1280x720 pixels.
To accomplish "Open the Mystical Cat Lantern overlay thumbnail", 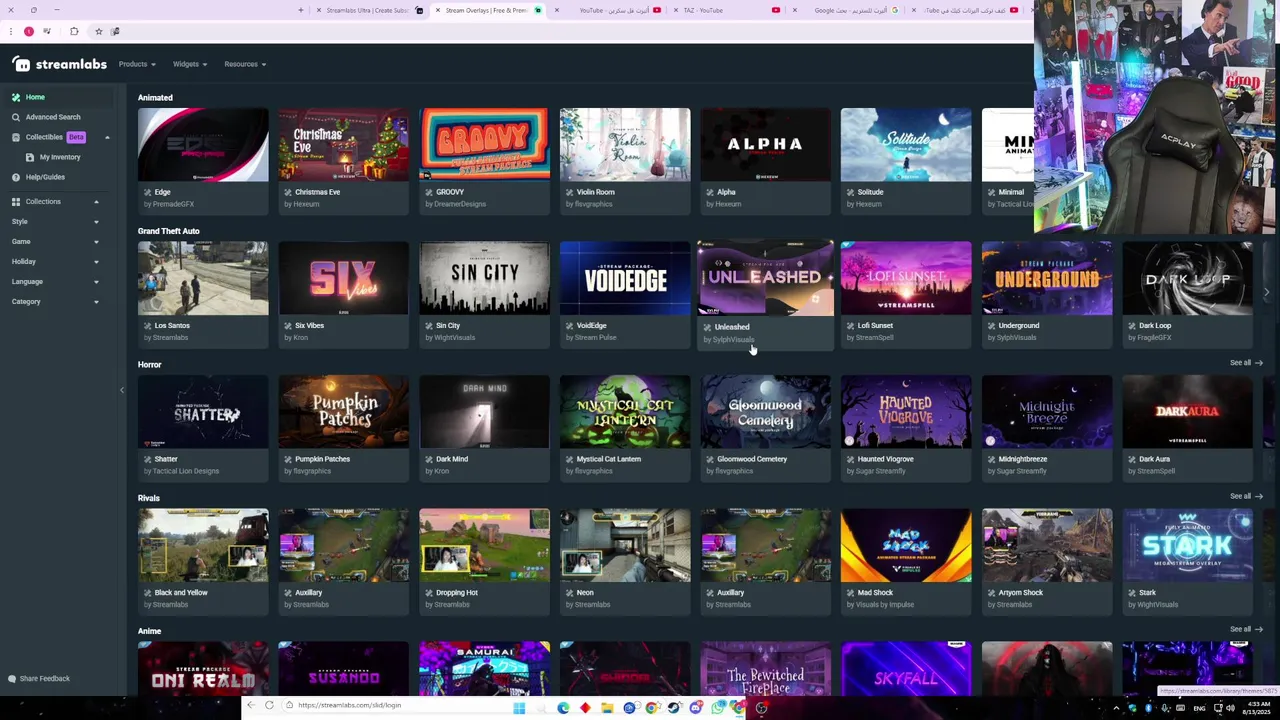I will tap(625, 412).
